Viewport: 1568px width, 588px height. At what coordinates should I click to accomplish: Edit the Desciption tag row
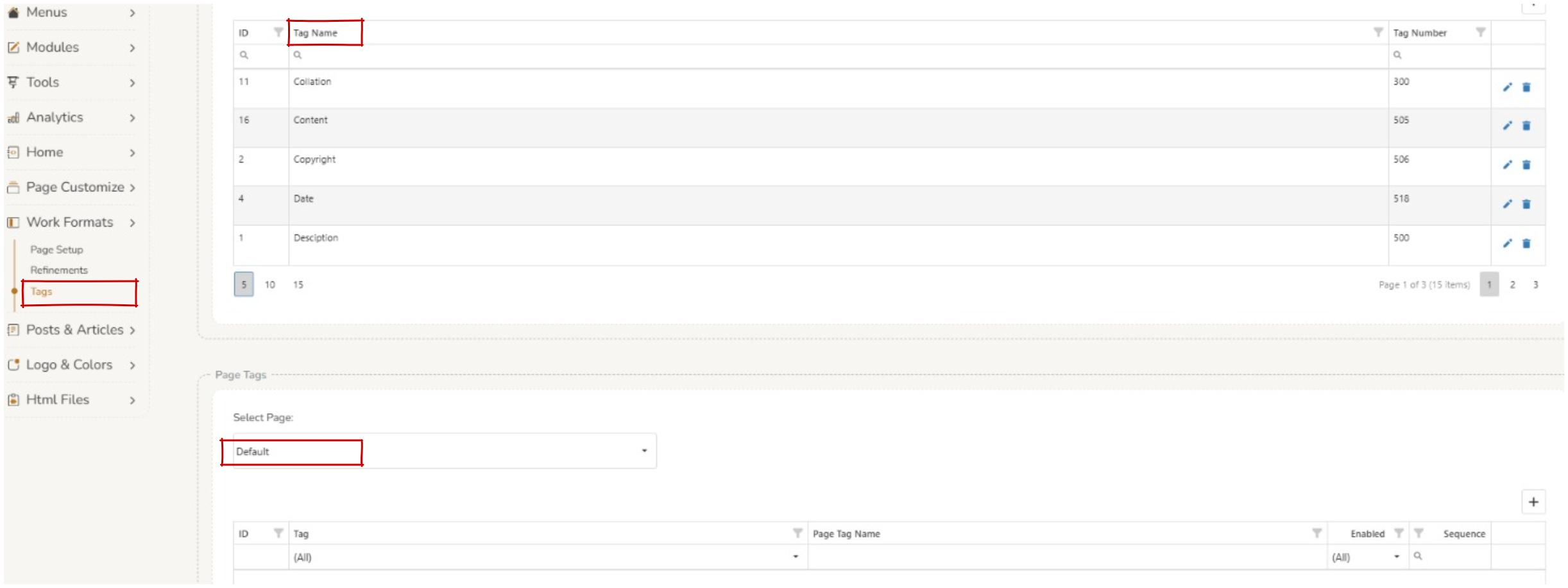click(1507, 243)
